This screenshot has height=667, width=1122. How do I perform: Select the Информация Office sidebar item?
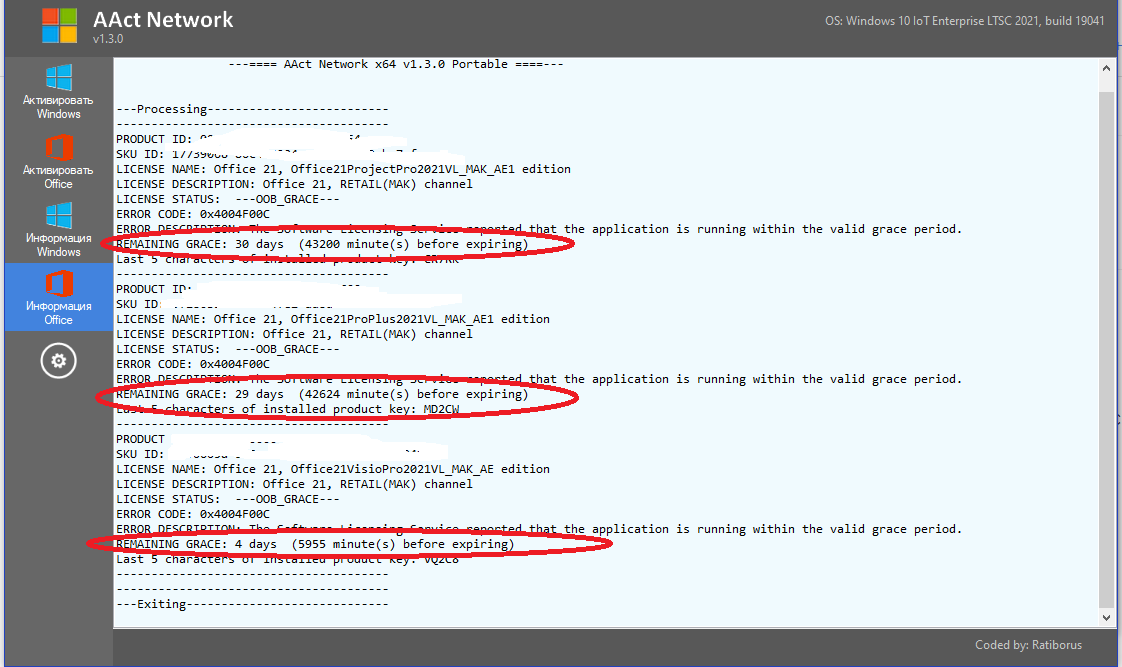(x=58, y=297)
